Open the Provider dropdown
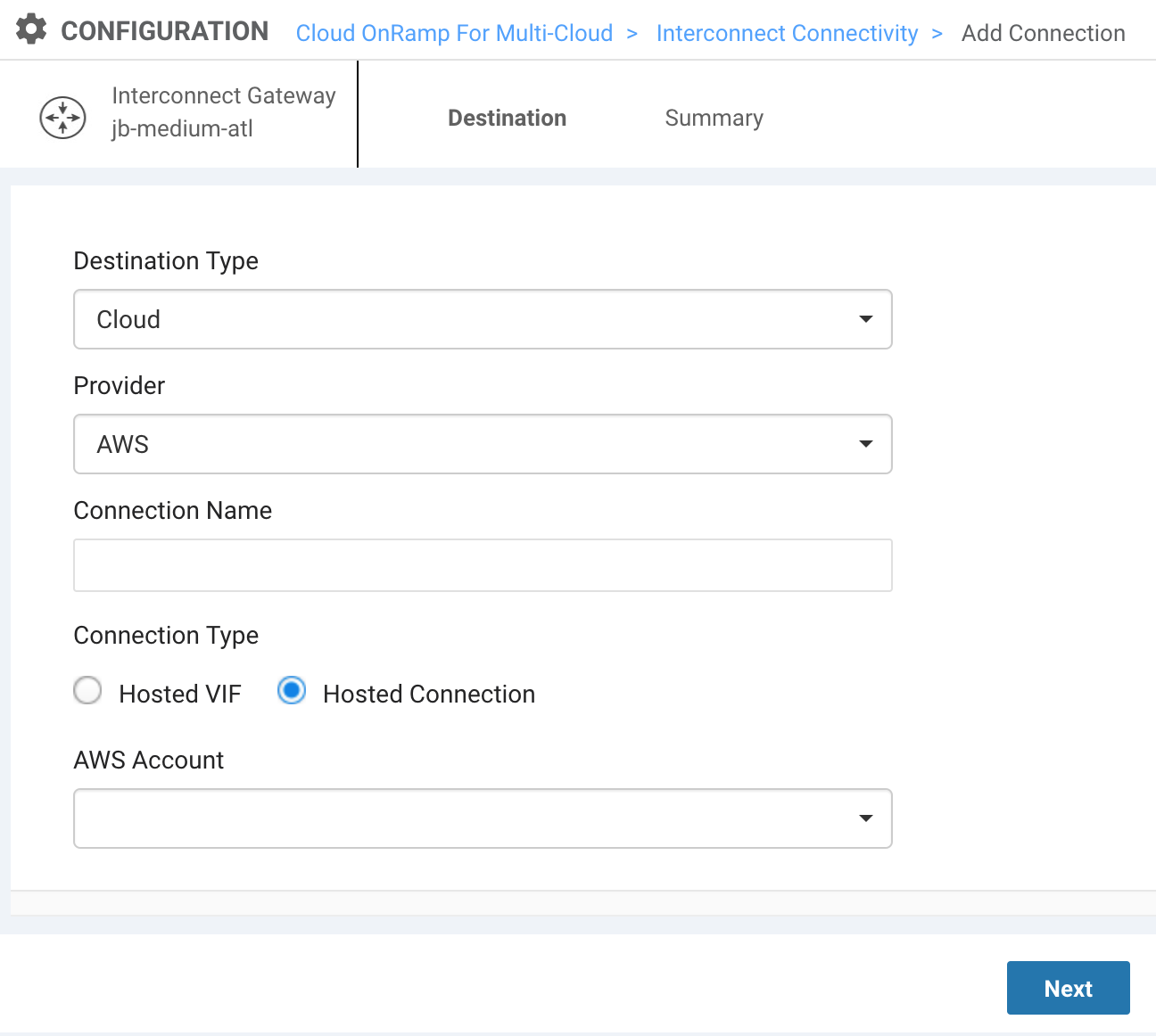The image size is (1156, 1036). (483, 444)
